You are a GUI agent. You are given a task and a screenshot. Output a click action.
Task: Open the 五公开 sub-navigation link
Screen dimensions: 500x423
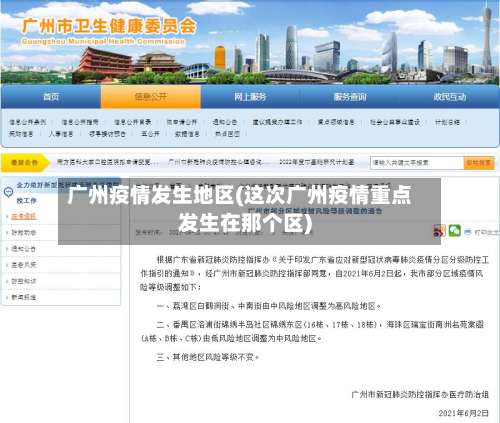pyautogui.click(x=150, y=134)
